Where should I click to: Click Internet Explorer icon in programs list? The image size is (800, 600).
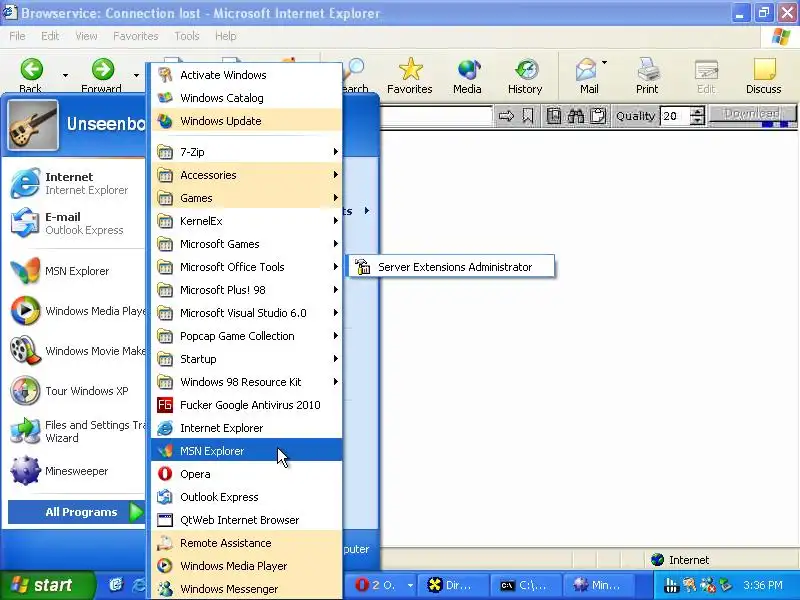pyautogui.click(x=165, y=428)
